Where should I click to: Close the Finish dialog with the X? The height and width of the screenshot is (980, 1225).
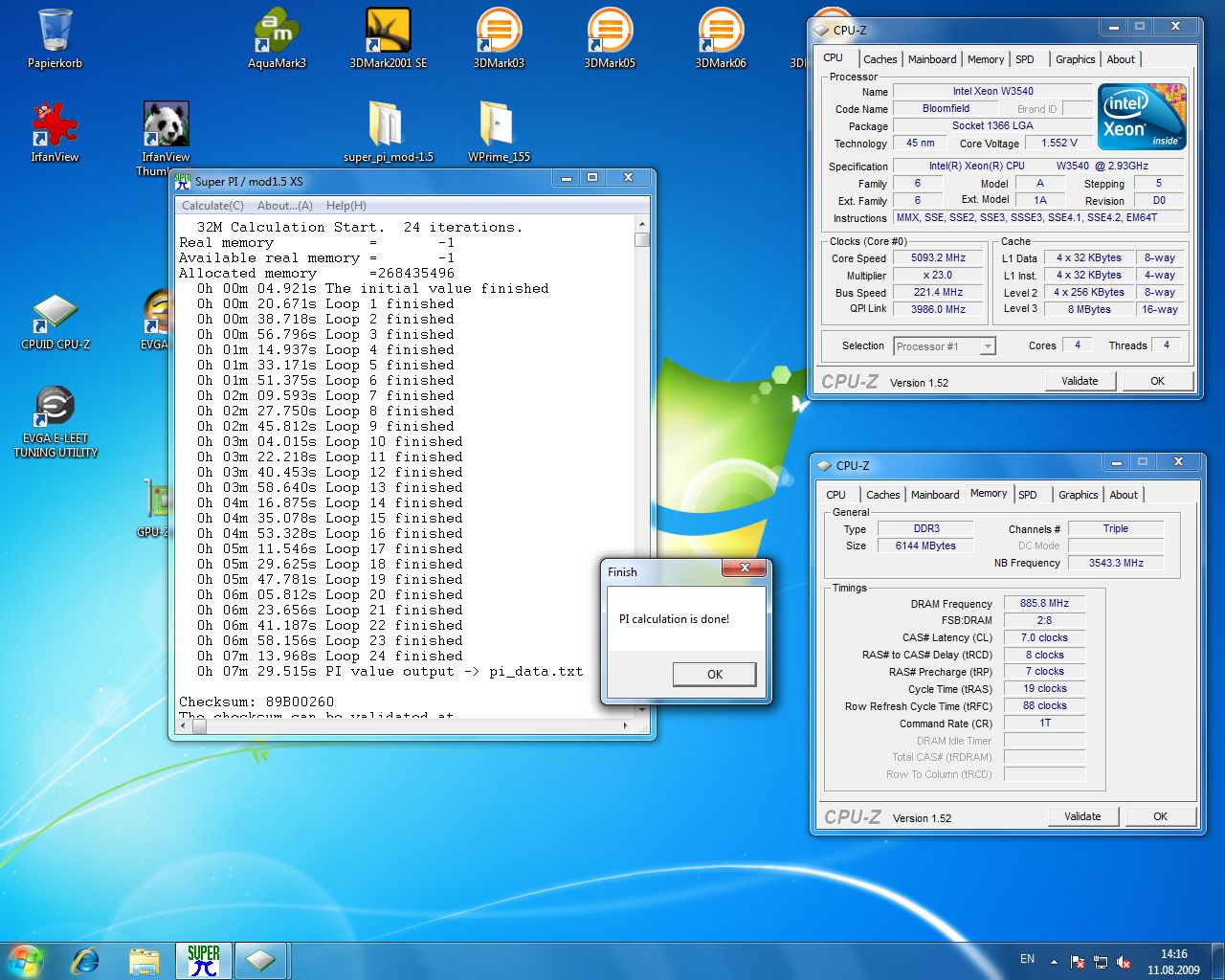point(744,568)
